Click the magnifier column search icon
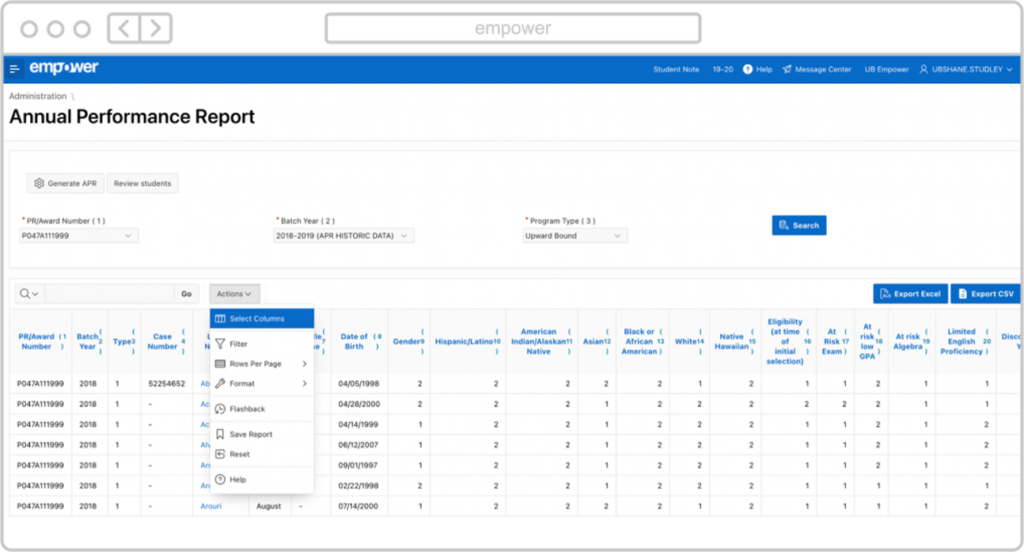This screenshot has width=1024, height=552. click(x=28, y=294)
